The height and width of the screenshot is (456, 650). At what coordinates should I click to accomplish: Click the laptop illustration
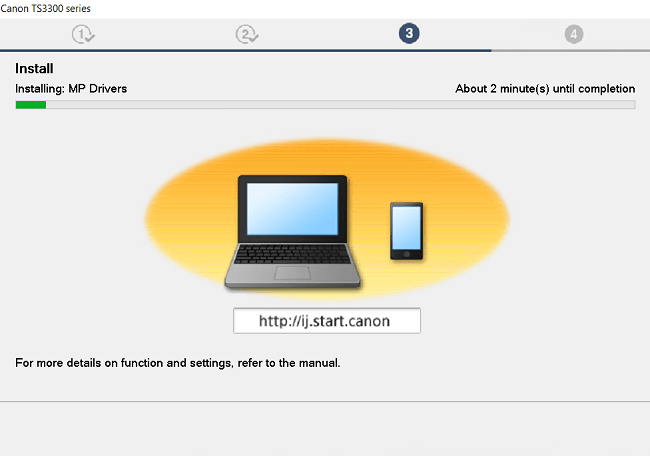[x=293, y=232]
